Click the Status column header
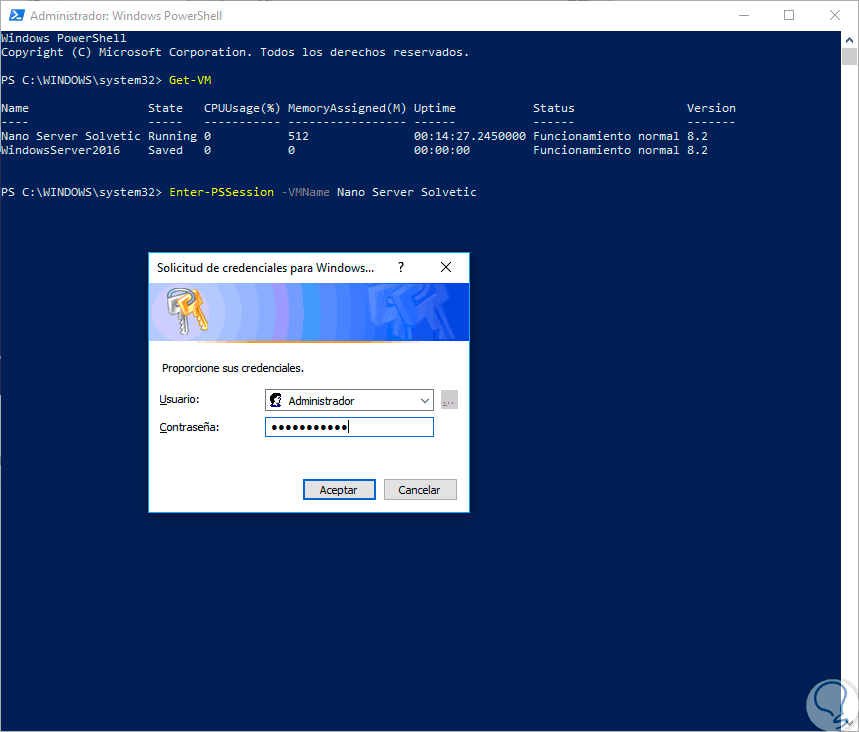This screenshot has height=732, width=859. pos(554,108)
